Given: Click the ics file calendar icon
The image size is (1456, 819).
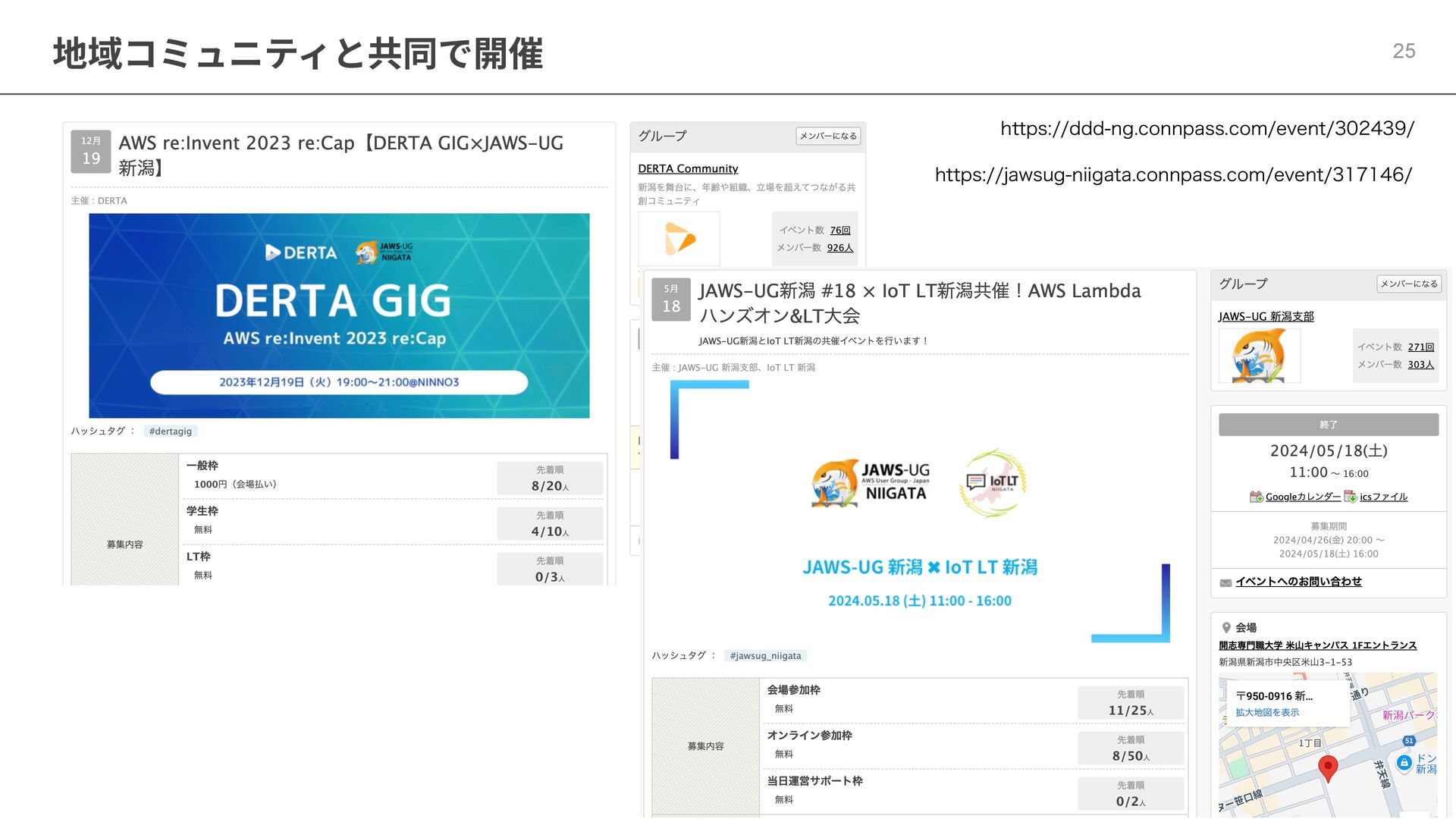Looking at the screenshot, I should (x=1350, y=497).
